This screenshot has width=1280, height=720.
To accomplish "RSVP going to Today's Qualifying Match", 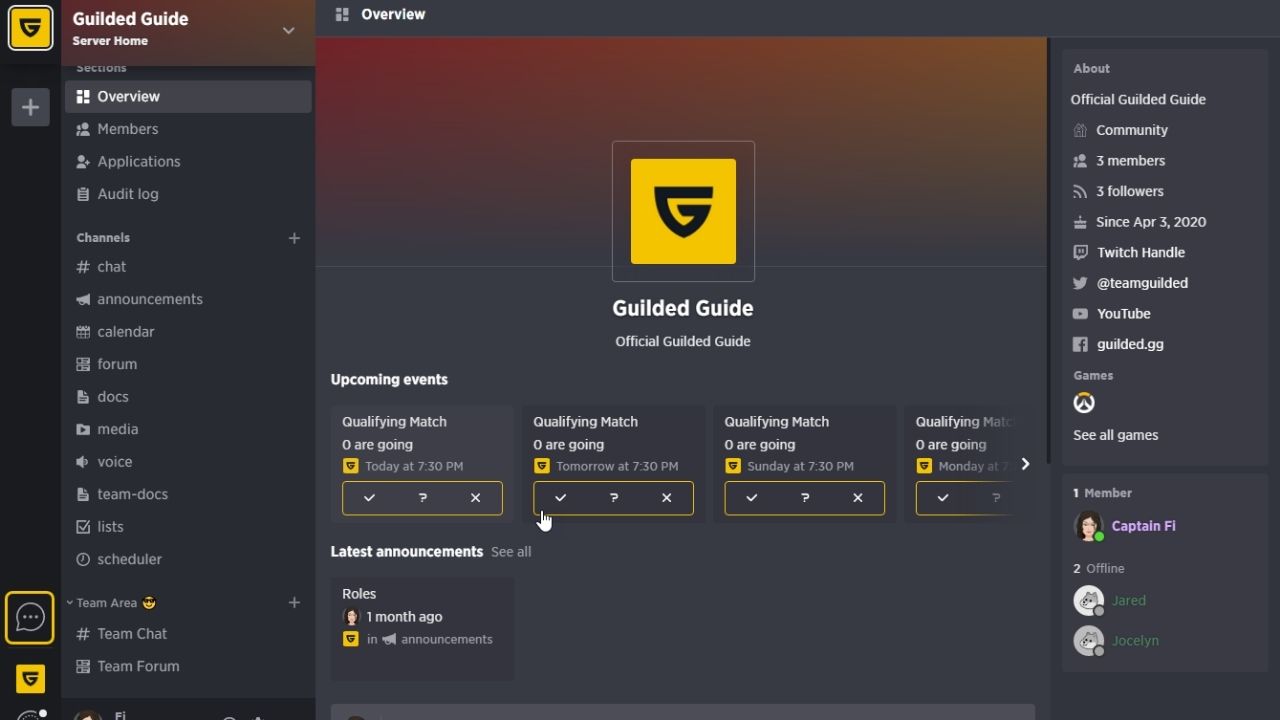I will 369,498.
